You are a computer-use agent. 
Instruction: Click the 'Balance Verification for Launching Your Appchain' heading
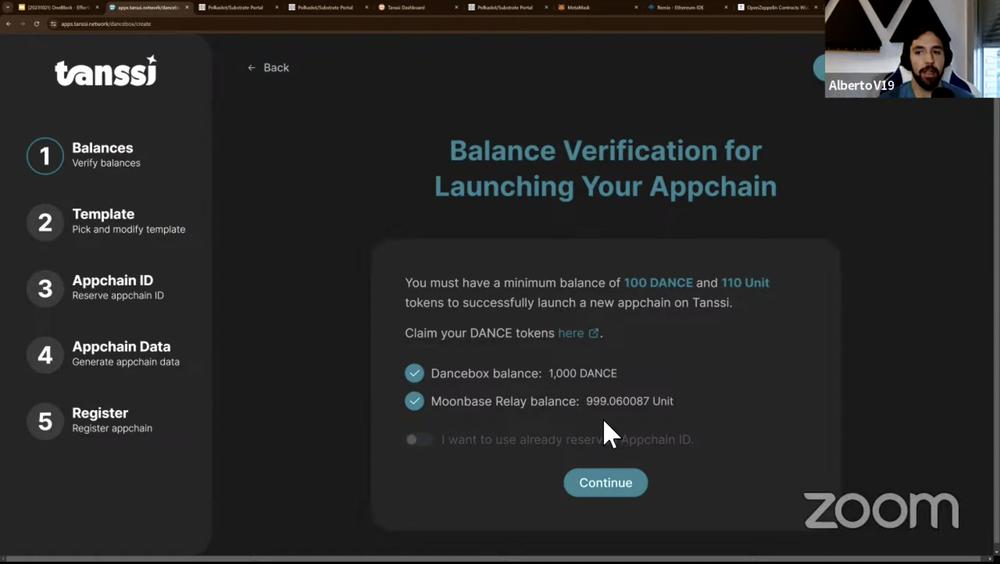[x=605, y=169]
